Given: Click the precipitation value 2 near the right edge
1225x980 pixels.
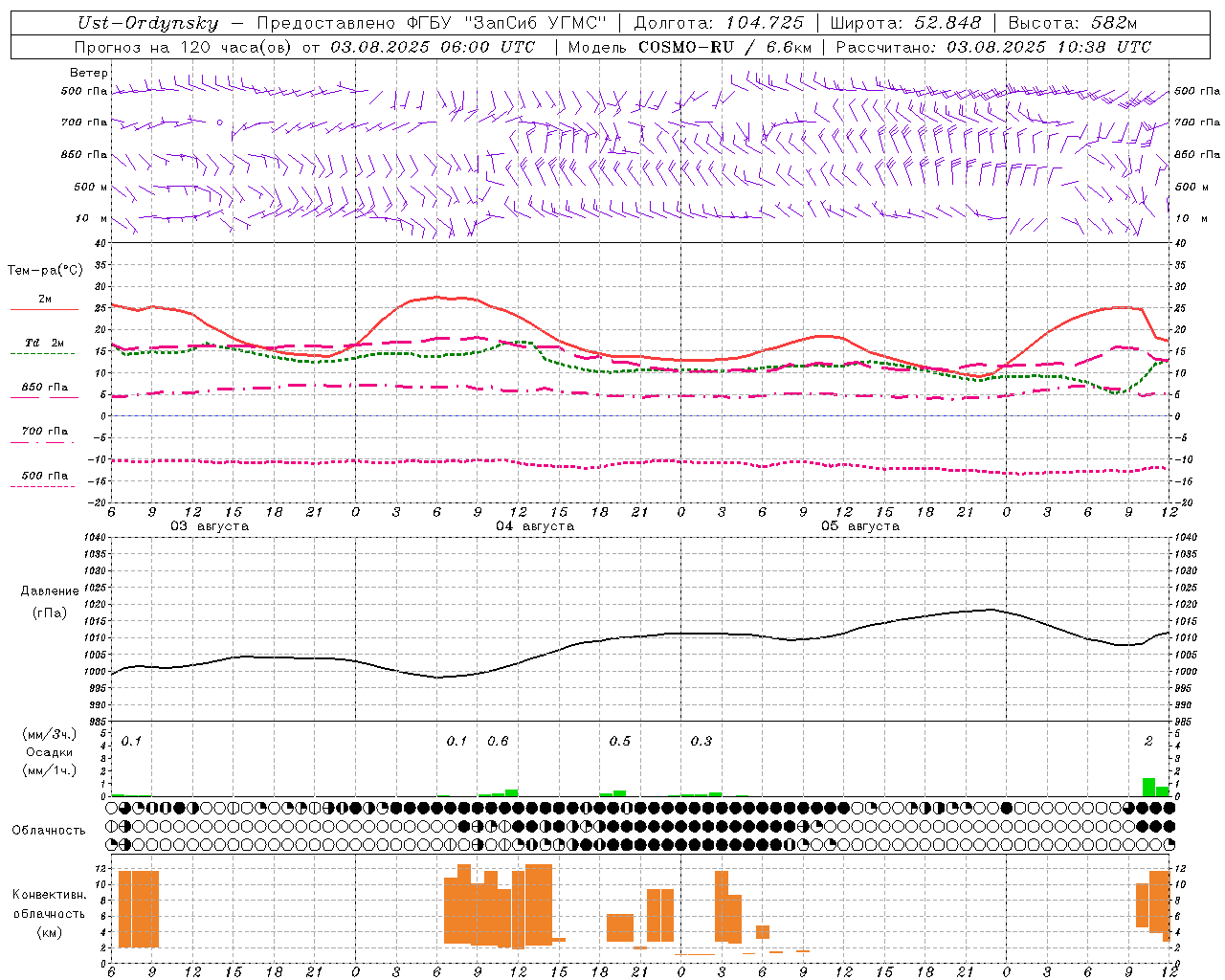Looking at the screenshot, I should pos(1148,741).
